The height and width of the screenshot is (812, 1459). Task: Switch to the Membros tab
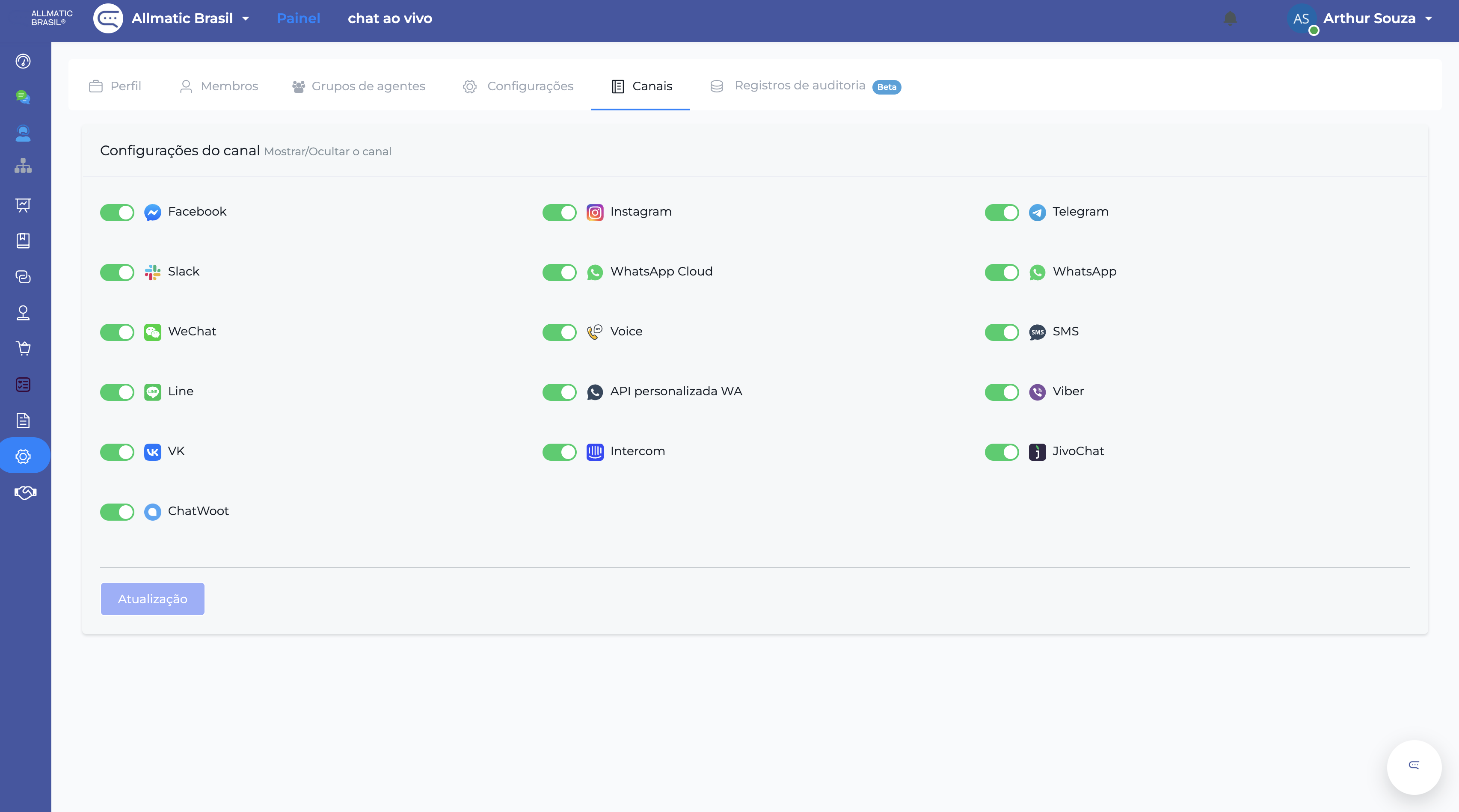click(219, 86)
